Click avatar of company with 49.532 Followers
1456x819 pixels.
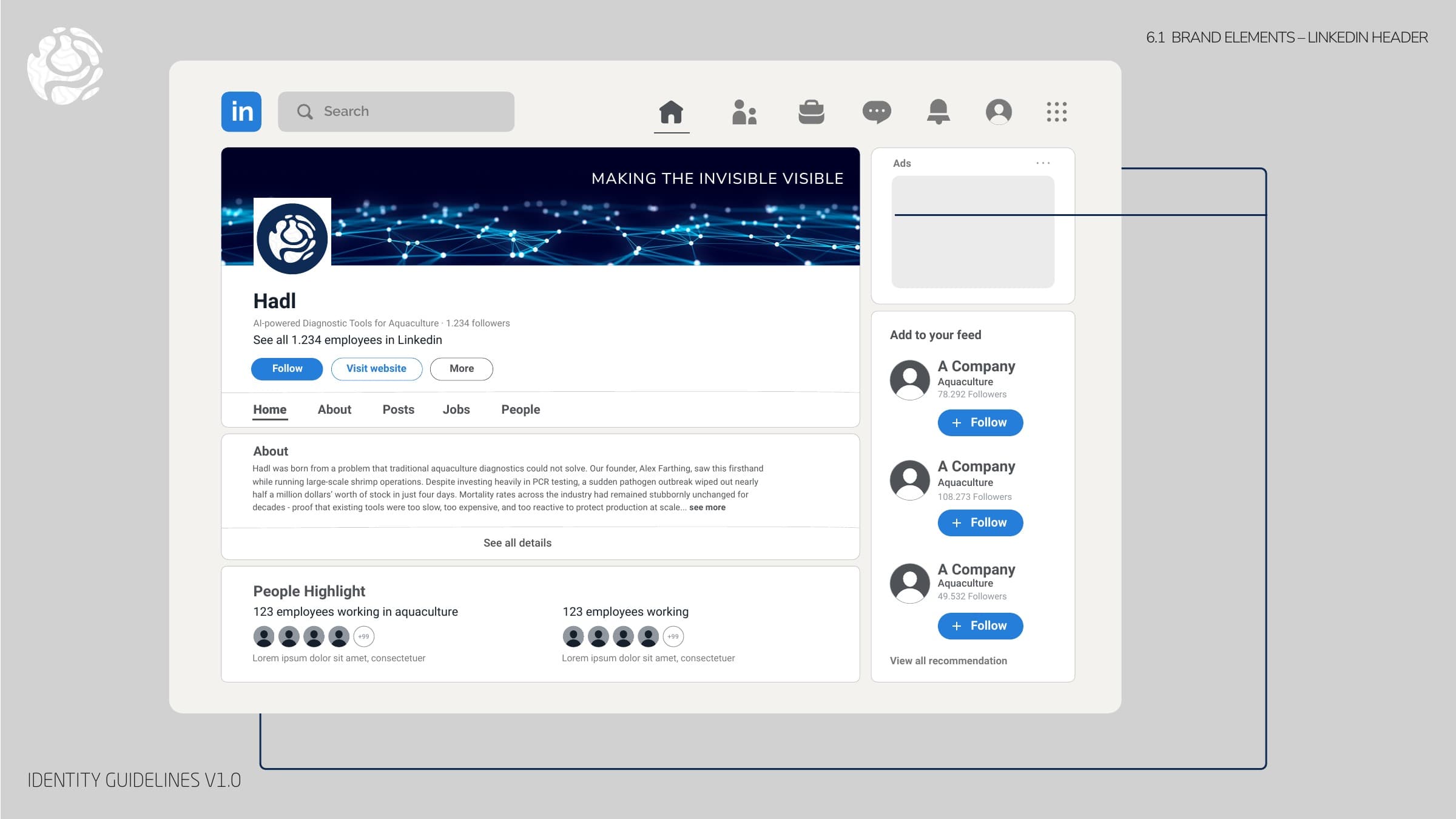tap(910, 583)
